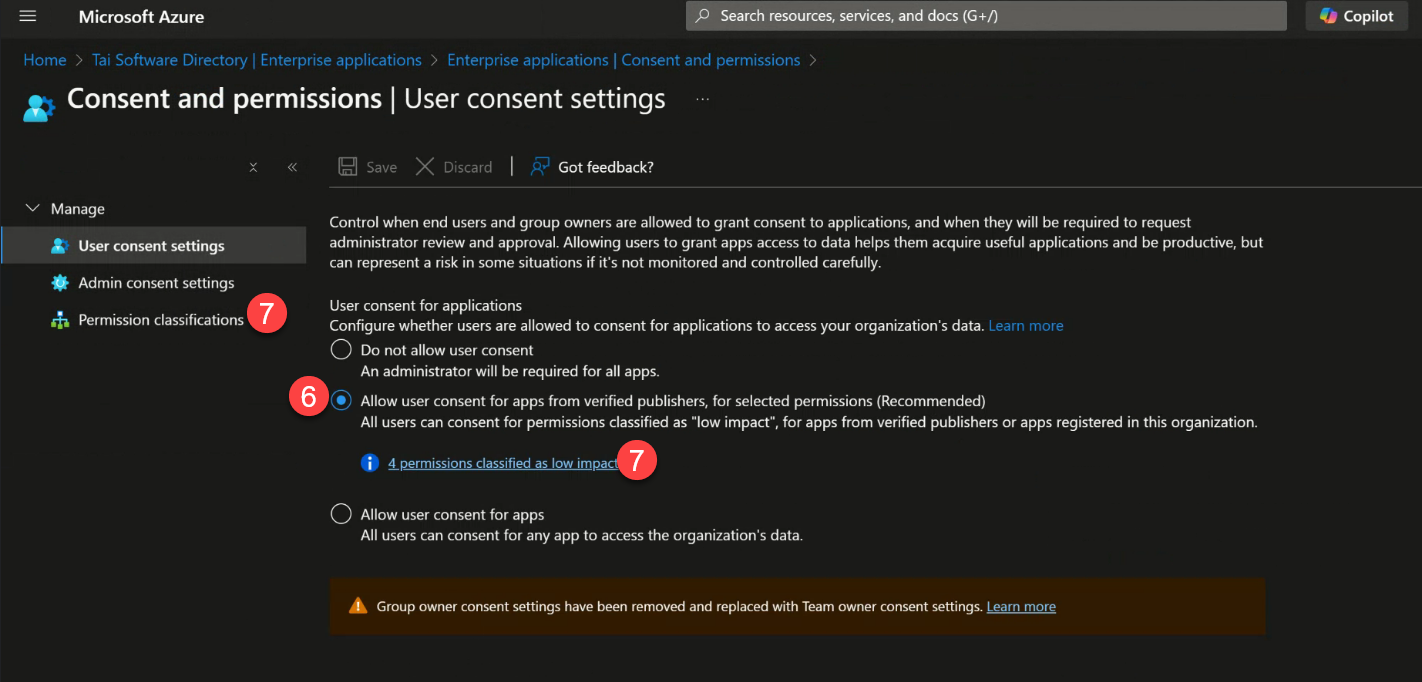Navigate to Home via breadcrumb

(x=44, y=60)
